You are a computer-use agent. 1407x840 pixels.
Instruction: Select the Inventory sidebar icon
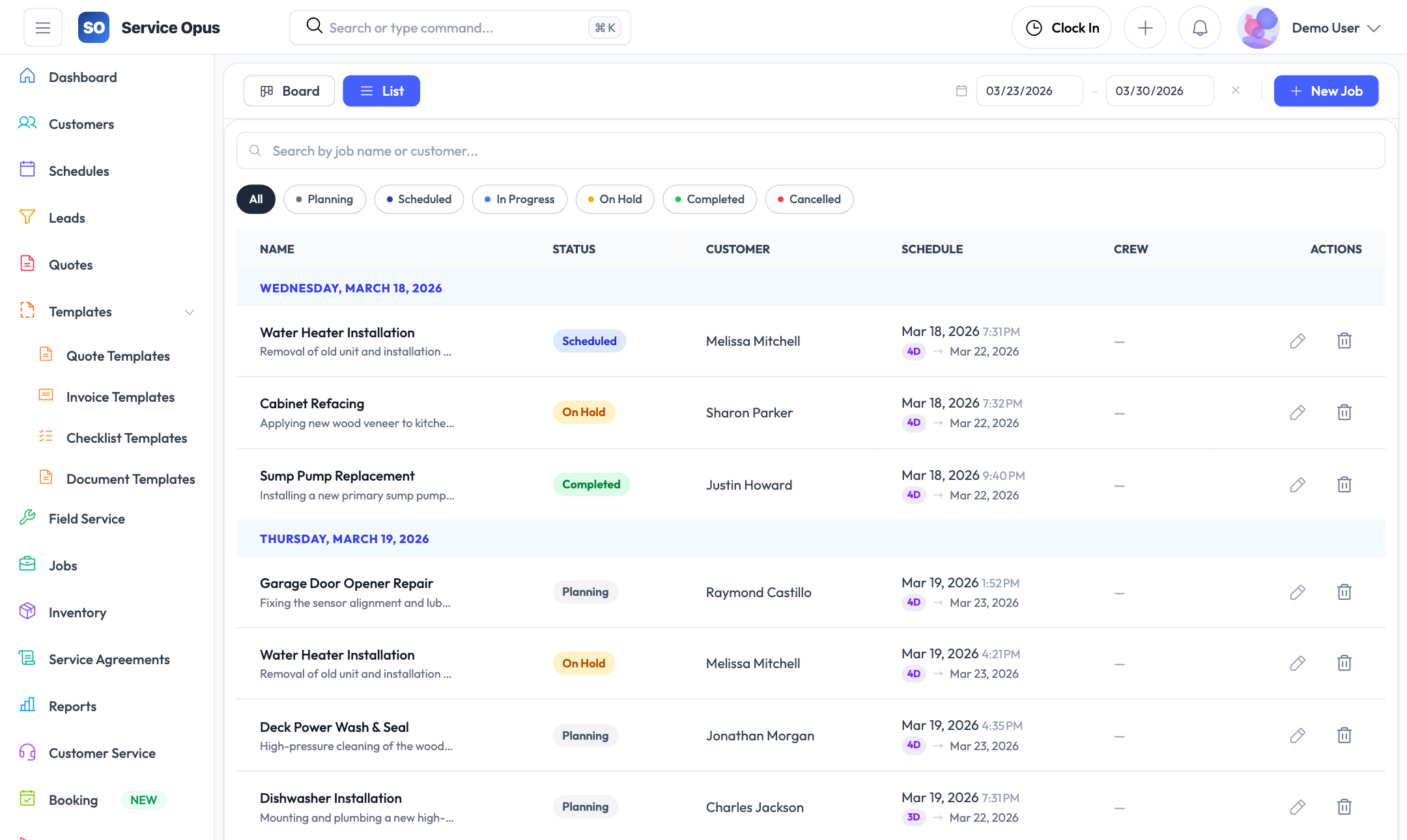(27, 611)
